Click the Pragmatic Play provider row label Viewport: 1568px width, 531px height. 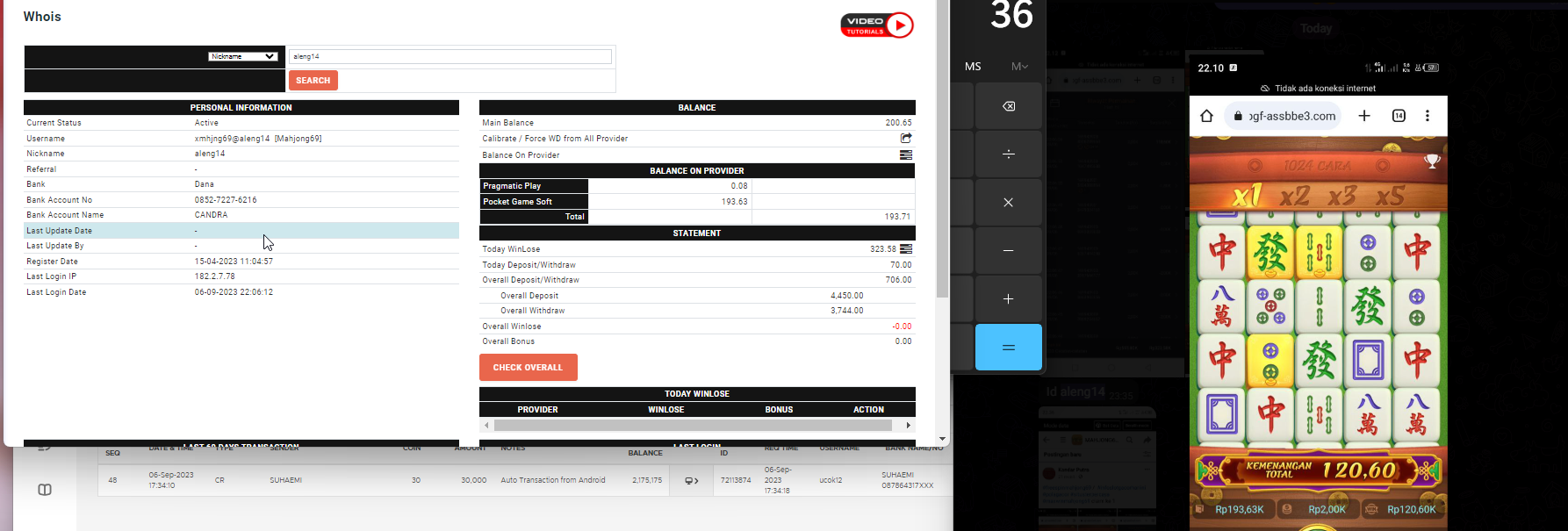(534, 186)
